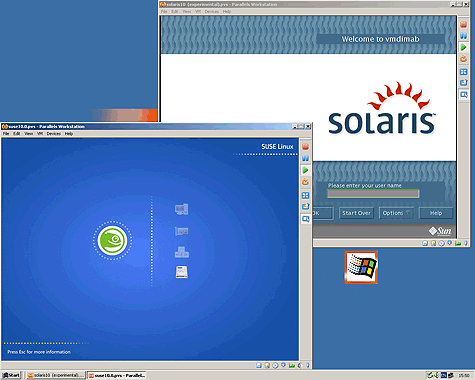Click Help button on Solaris login screen
475x380 pixels.
coord(436,213)
